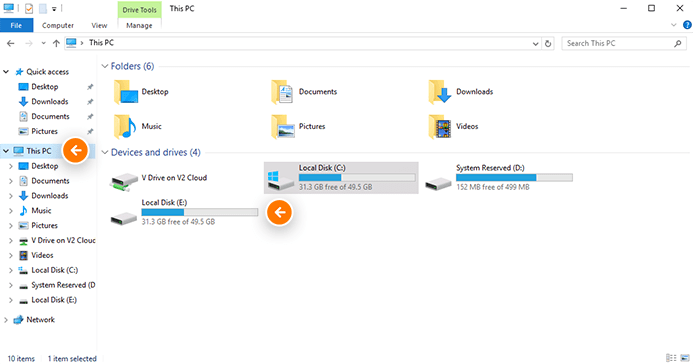The height and width of the screenshot is (364, 693).
Task: Open the Downloads folder in Folders section
Action: click(x=461, y=92)
